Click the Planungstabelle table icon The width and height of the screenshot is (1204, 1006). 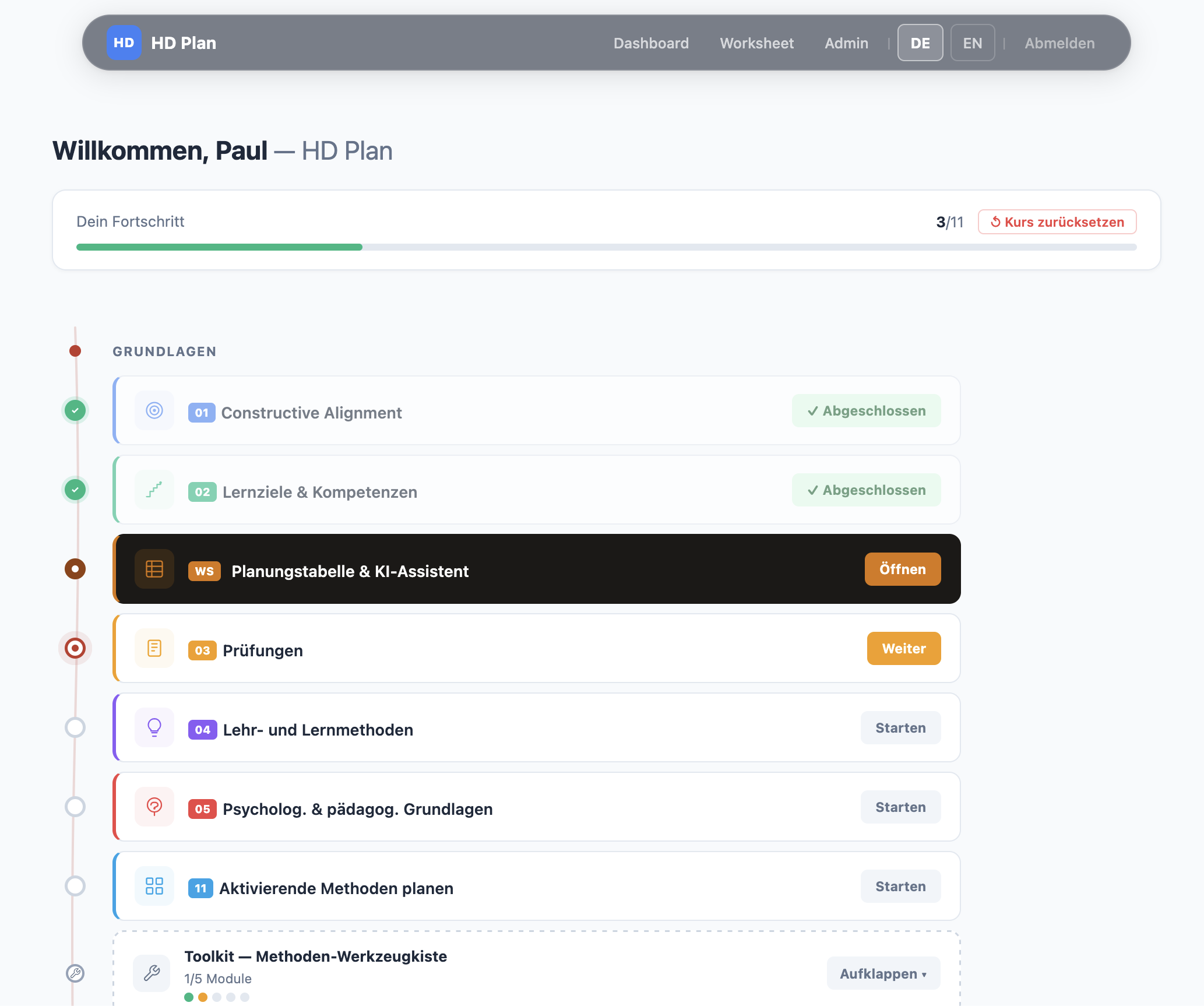click(x=154, y=569)
